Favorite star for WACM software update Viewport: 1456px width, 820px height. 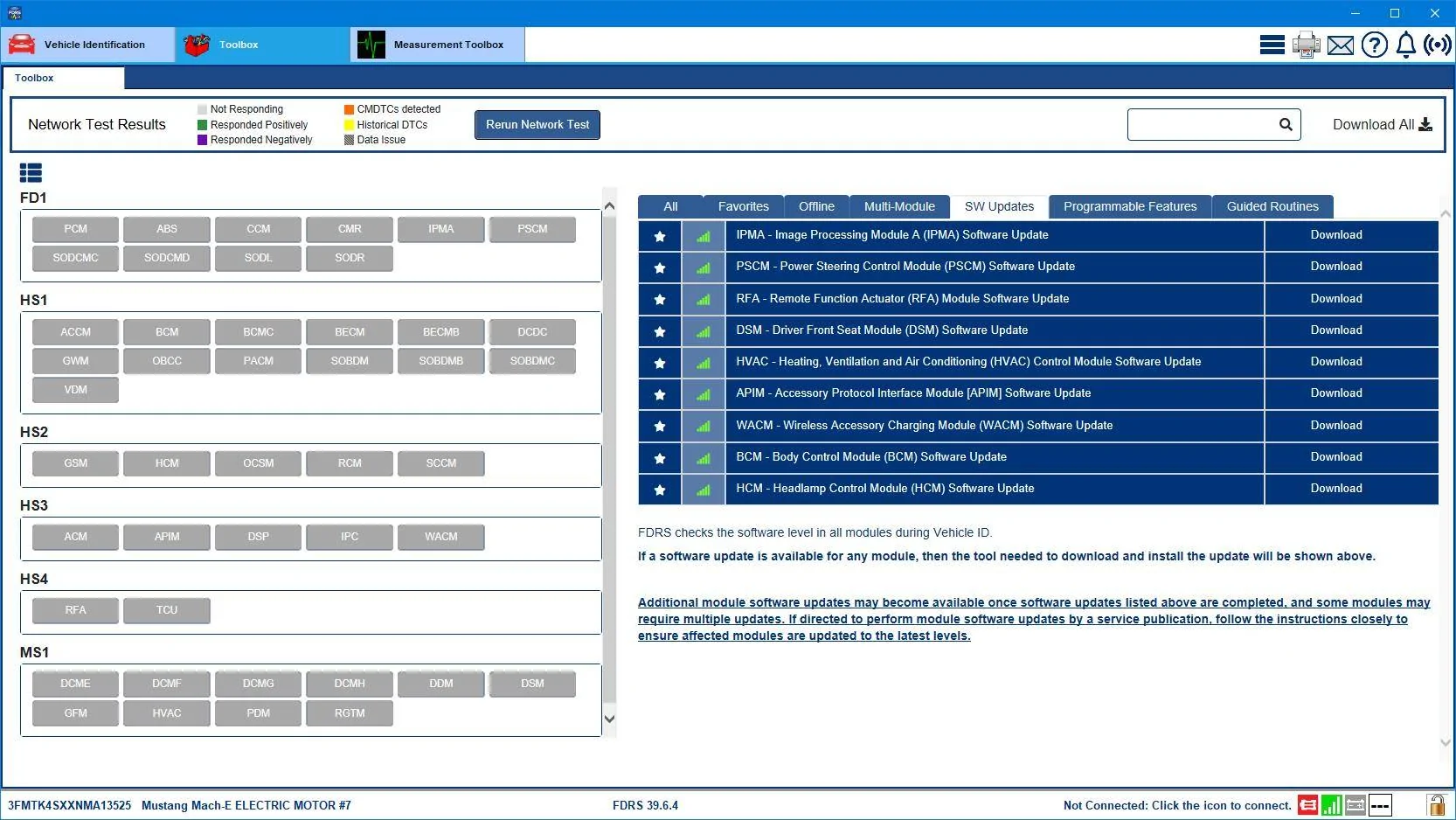[x=660, y=426]
